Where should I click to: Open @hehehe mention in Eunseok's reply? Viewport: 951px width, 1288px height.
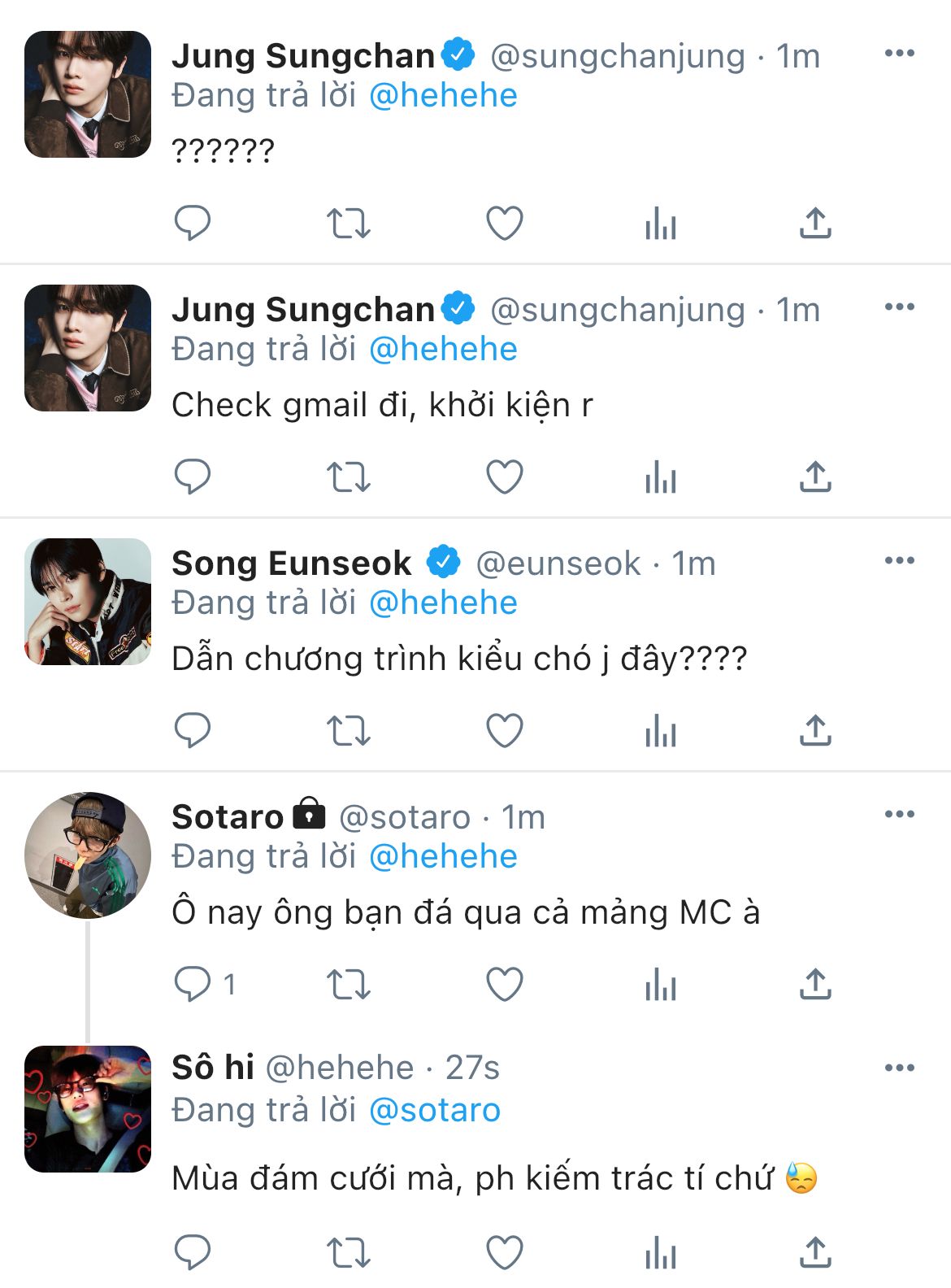443,603
